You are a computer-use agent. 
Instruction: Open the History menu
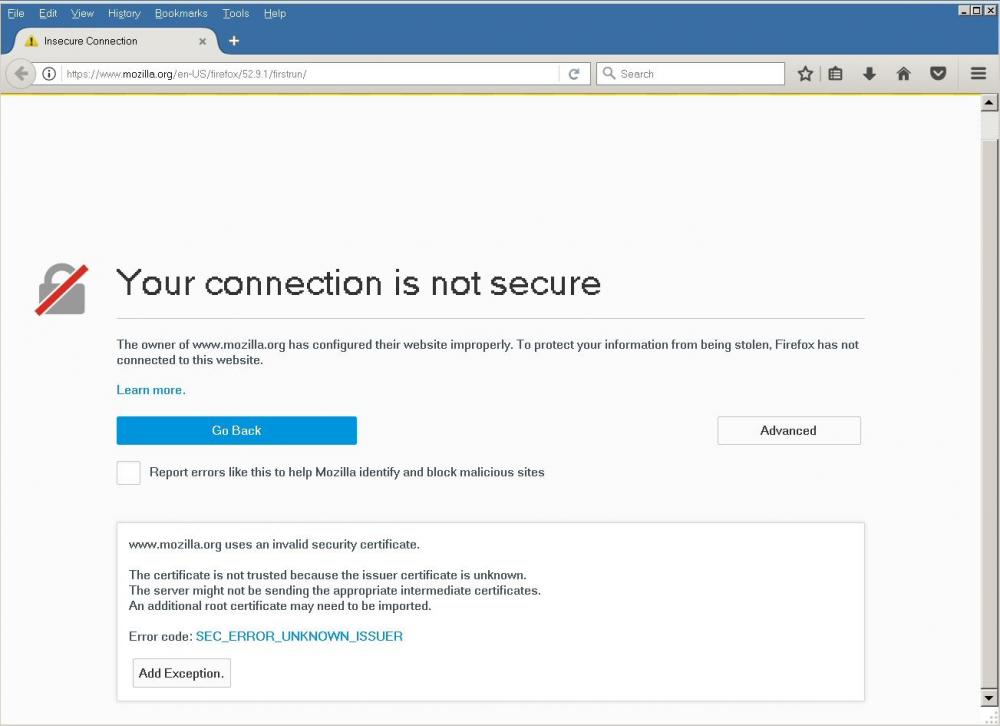pos(124,13)
